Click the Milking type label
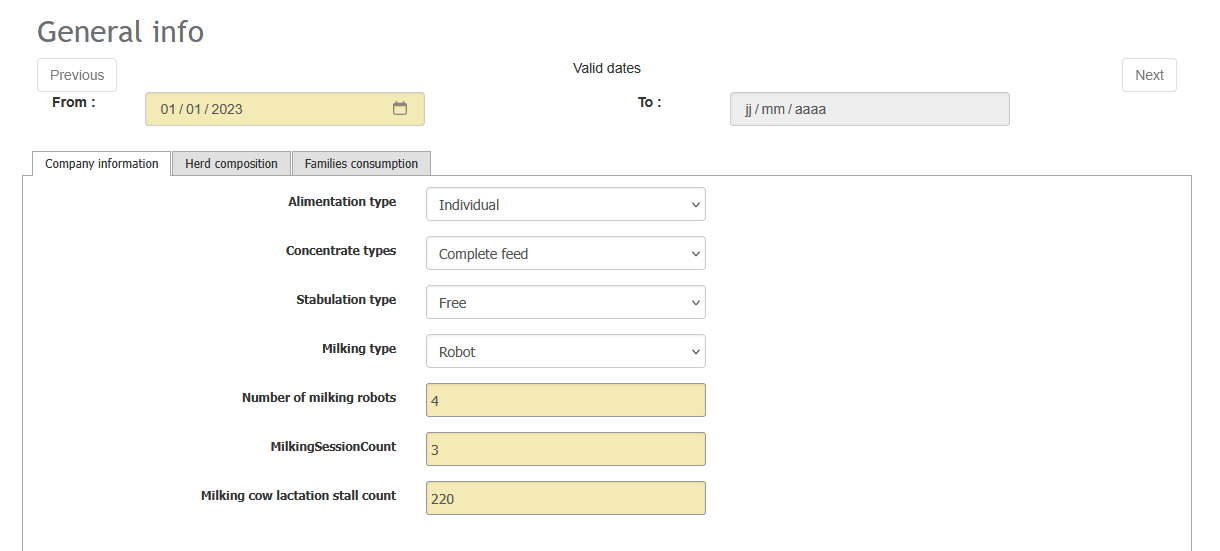 [x=359, y=349]
